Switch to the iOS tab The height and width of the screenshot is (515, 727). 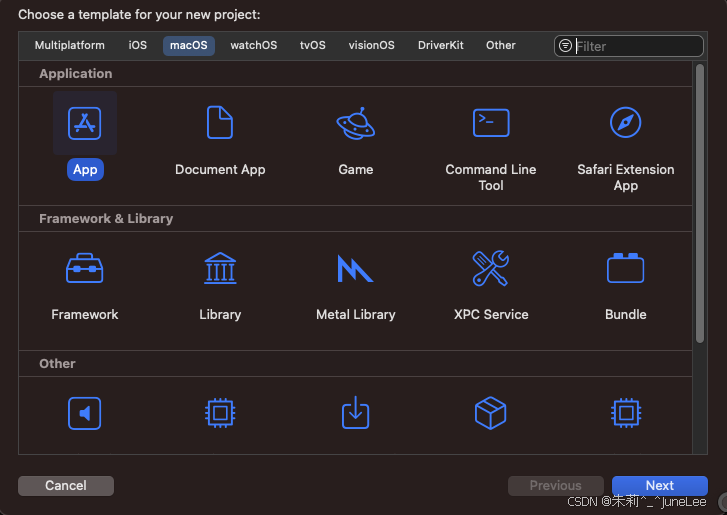coord(138,45)
